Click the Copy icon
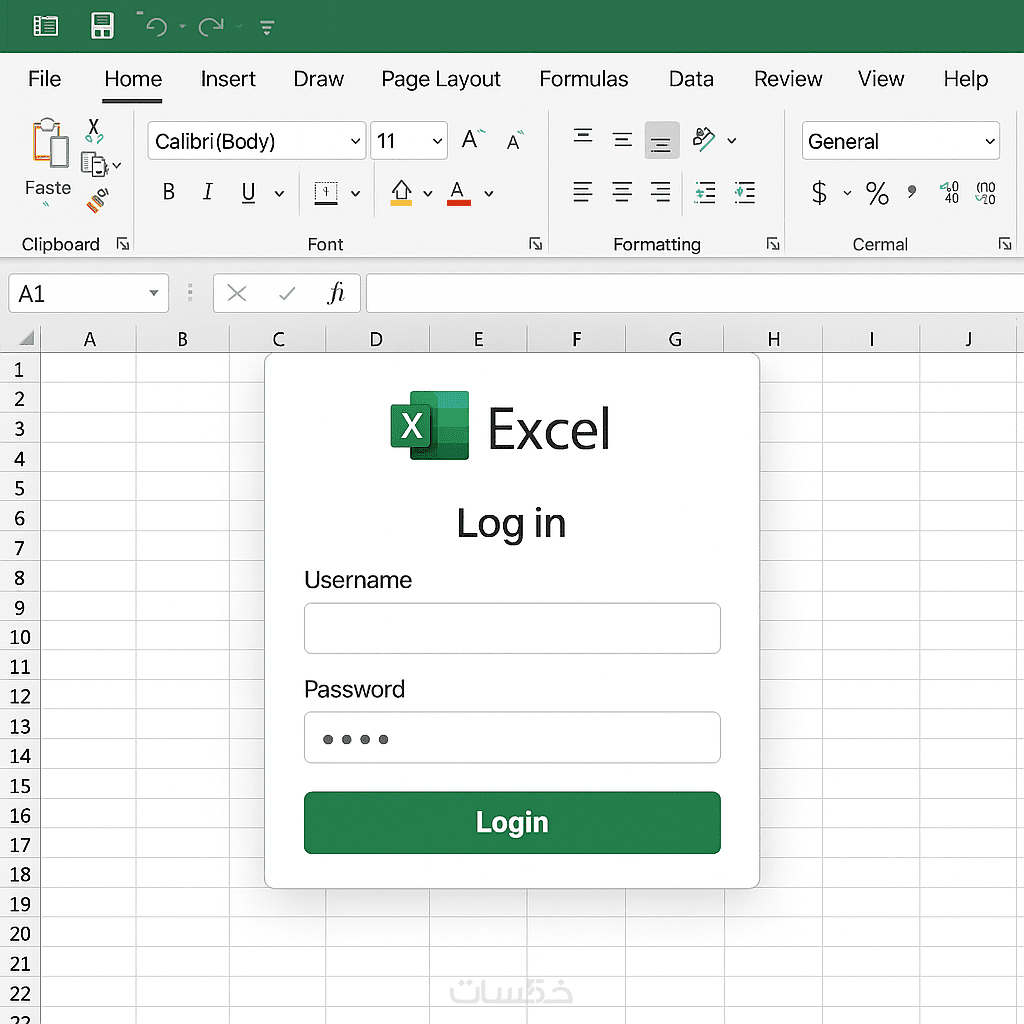1024x1024 pixels. tap(94, 164)
